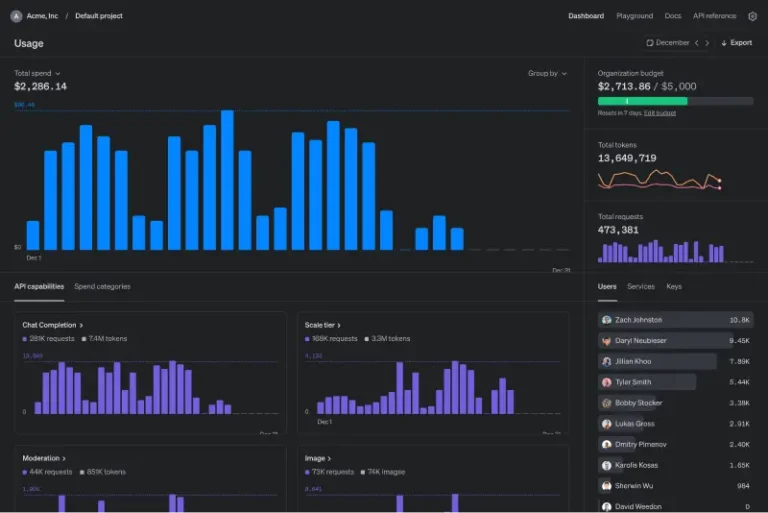Expand Chat Completion details chevron
Viewport: 768px width, 513px height.
point(81,325)
